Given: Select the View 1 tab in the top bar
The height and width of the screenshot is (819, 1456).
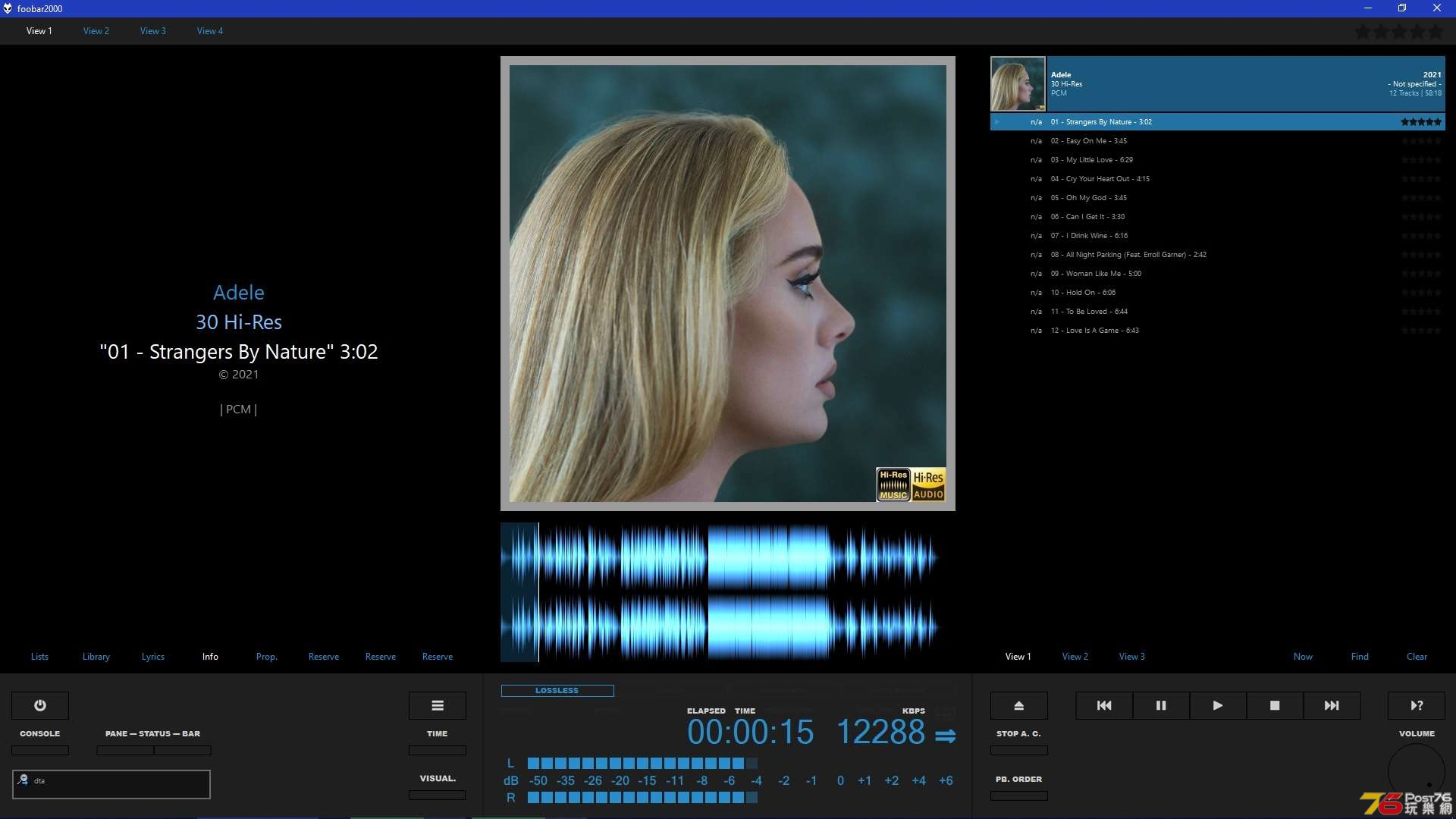Looking at the screenshot, I should (x=39, y=31).
